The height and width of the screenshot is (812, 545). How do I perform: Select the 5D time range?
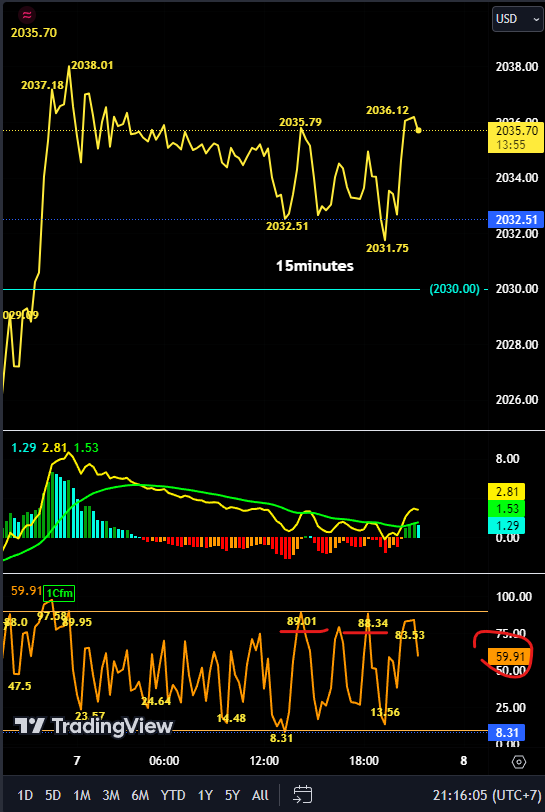click(x=53, y=795)
